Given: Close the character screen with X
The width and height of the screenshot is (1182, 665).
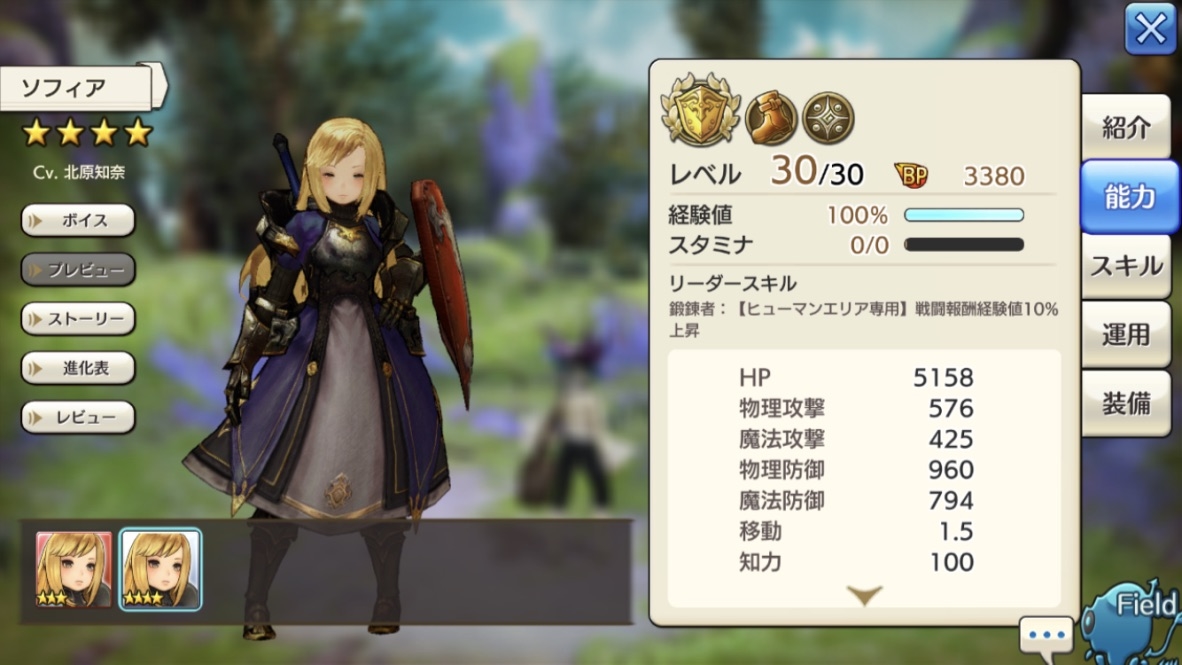Looking at the screenshot, I should (x=1150, y=29).
